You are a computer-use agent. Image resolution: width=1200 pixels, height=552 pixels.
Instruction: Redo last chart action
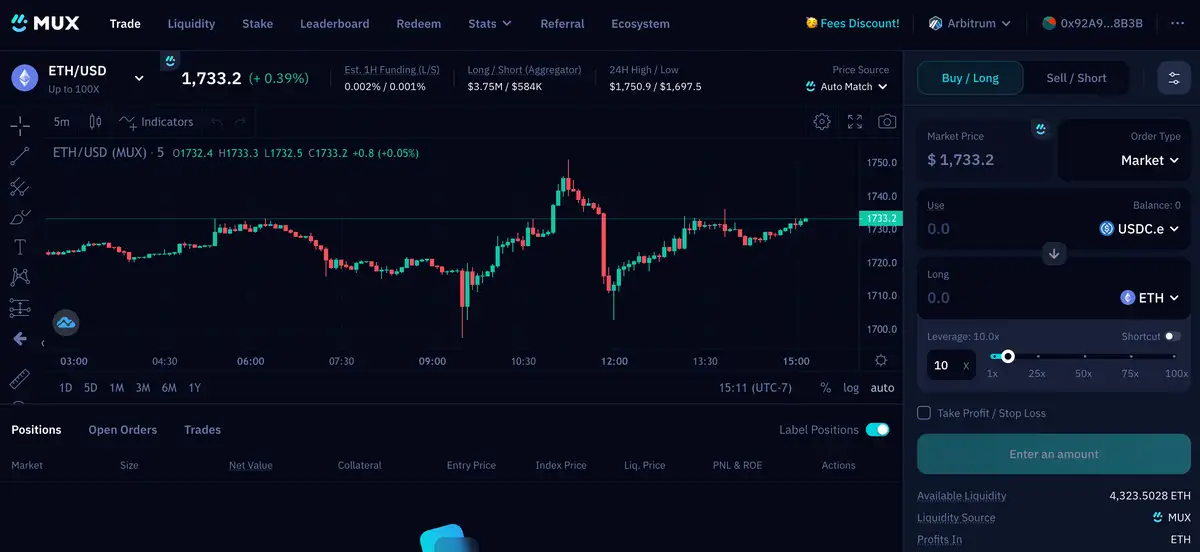coord(240,122)
